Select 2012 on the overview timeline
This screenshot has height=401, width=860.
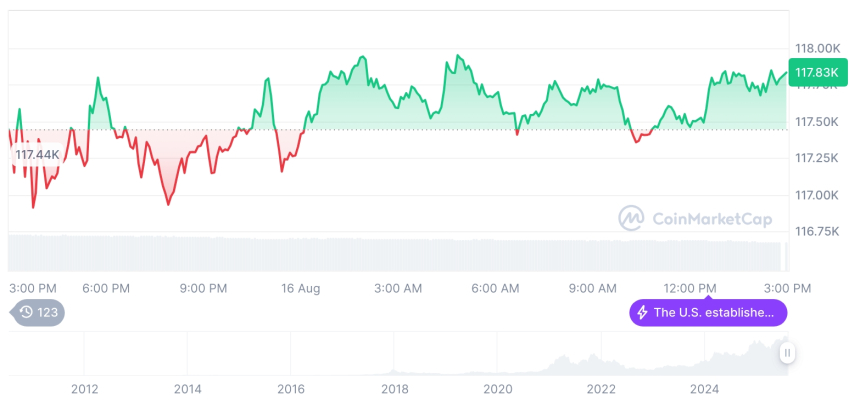pos(84,388)
